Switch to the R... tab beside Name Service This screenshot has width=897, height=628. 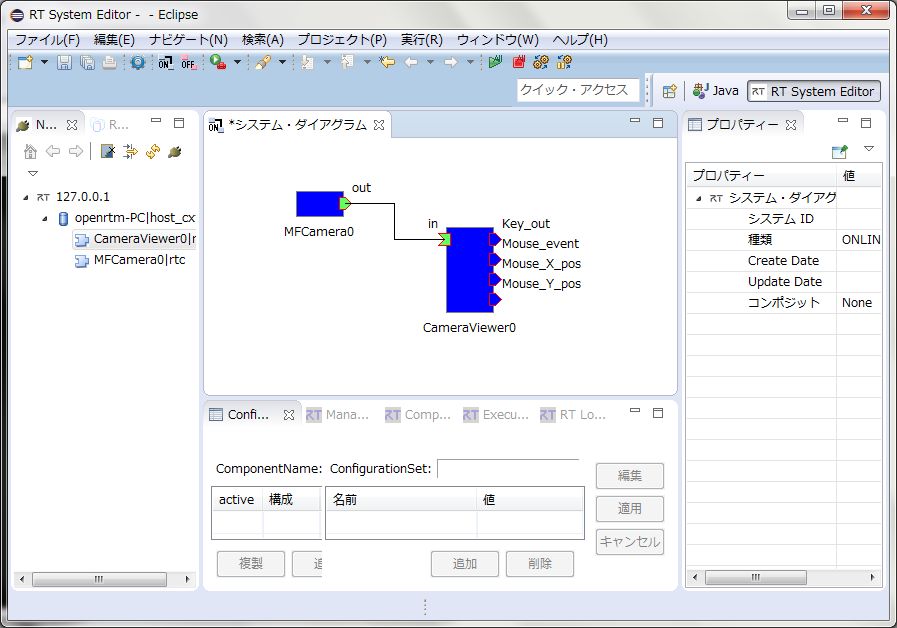[111, 125]
